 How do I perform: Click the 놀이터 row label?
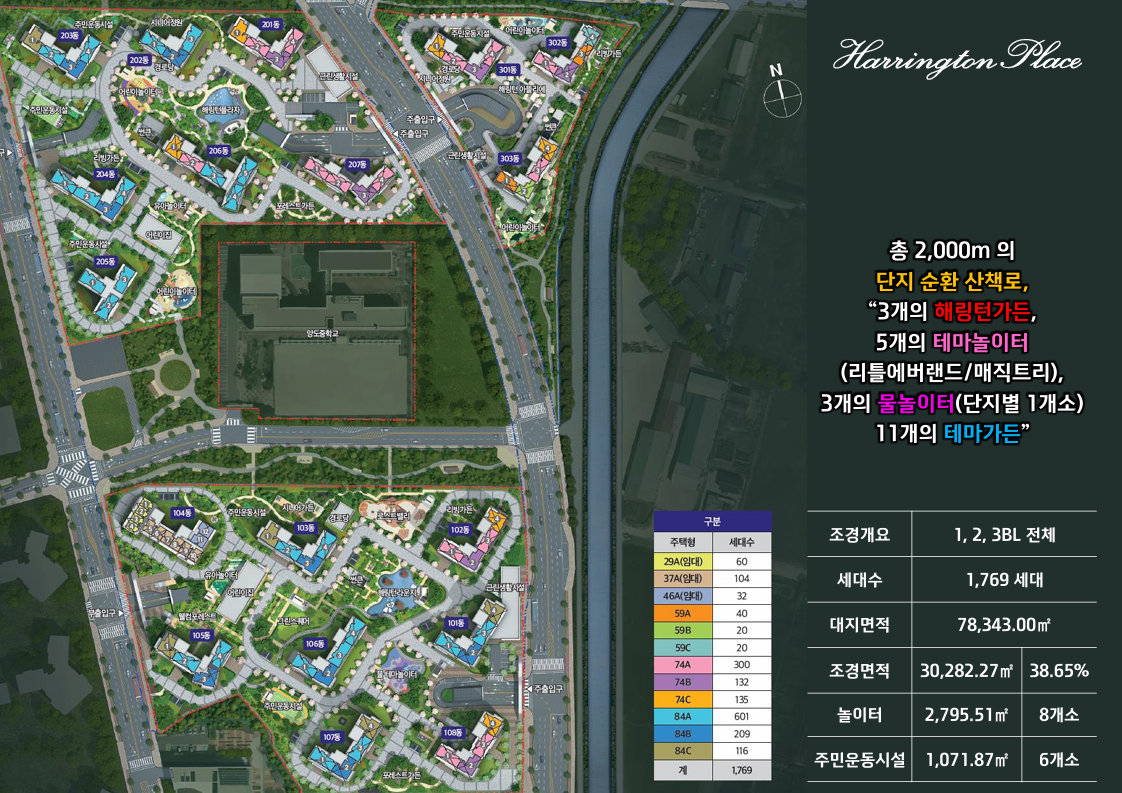click(x=860, y=715)
